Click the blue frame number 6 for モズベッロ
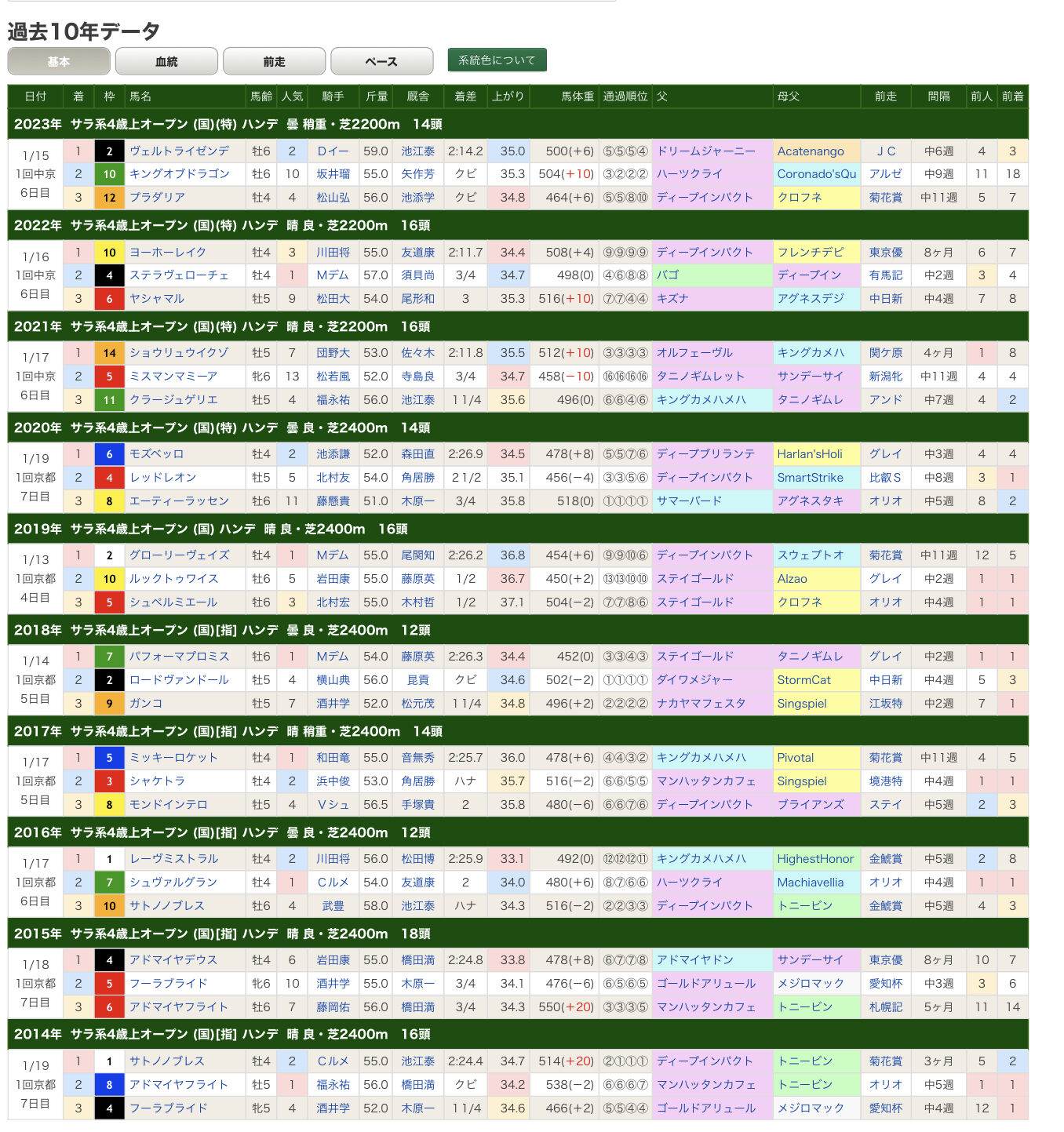This screenshot has width=1064, height=1132. pyautogui.click(x=109, y=454)
